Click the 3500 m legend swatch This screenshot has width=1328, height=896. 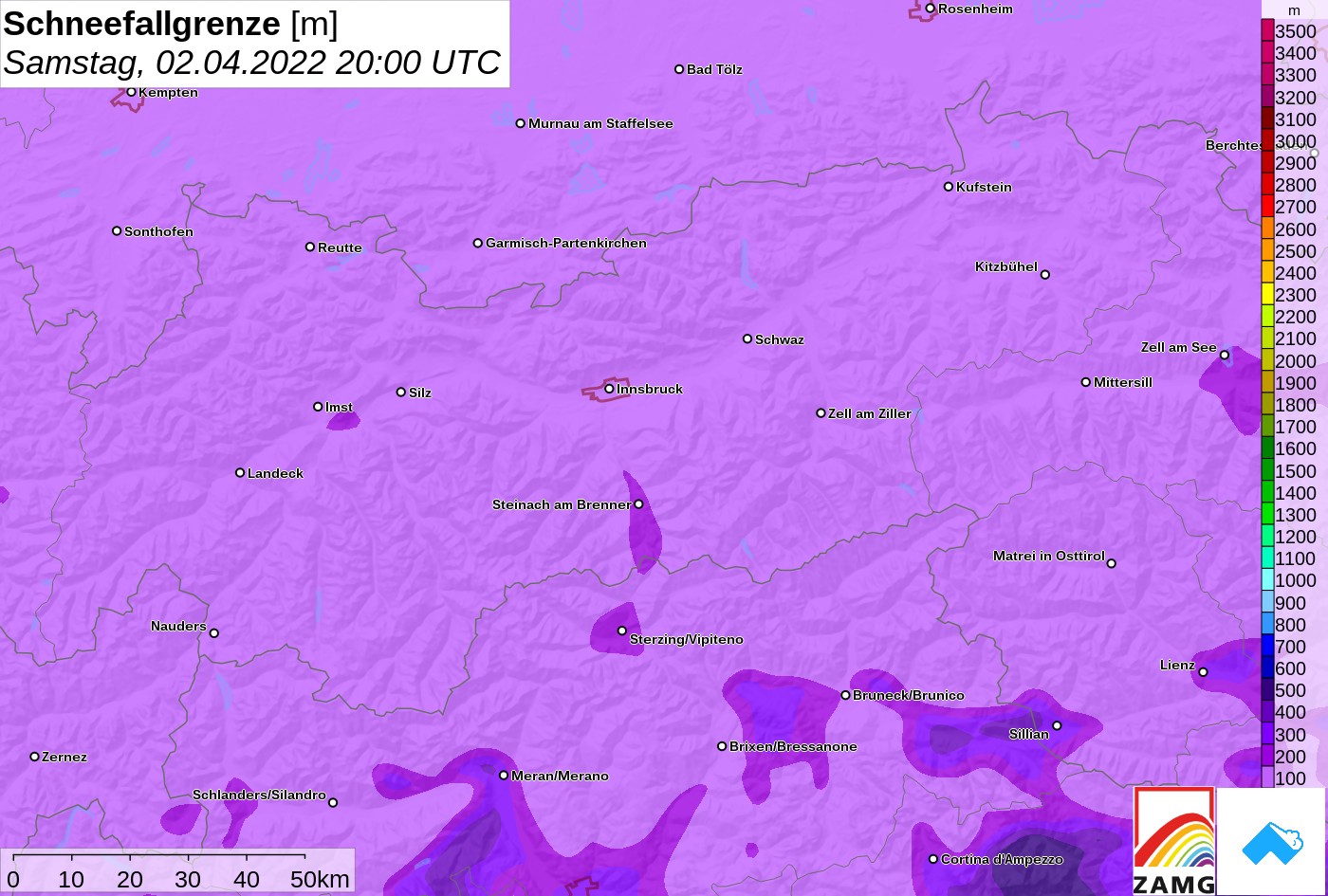pyautogui.click(x=1267, y=30)
